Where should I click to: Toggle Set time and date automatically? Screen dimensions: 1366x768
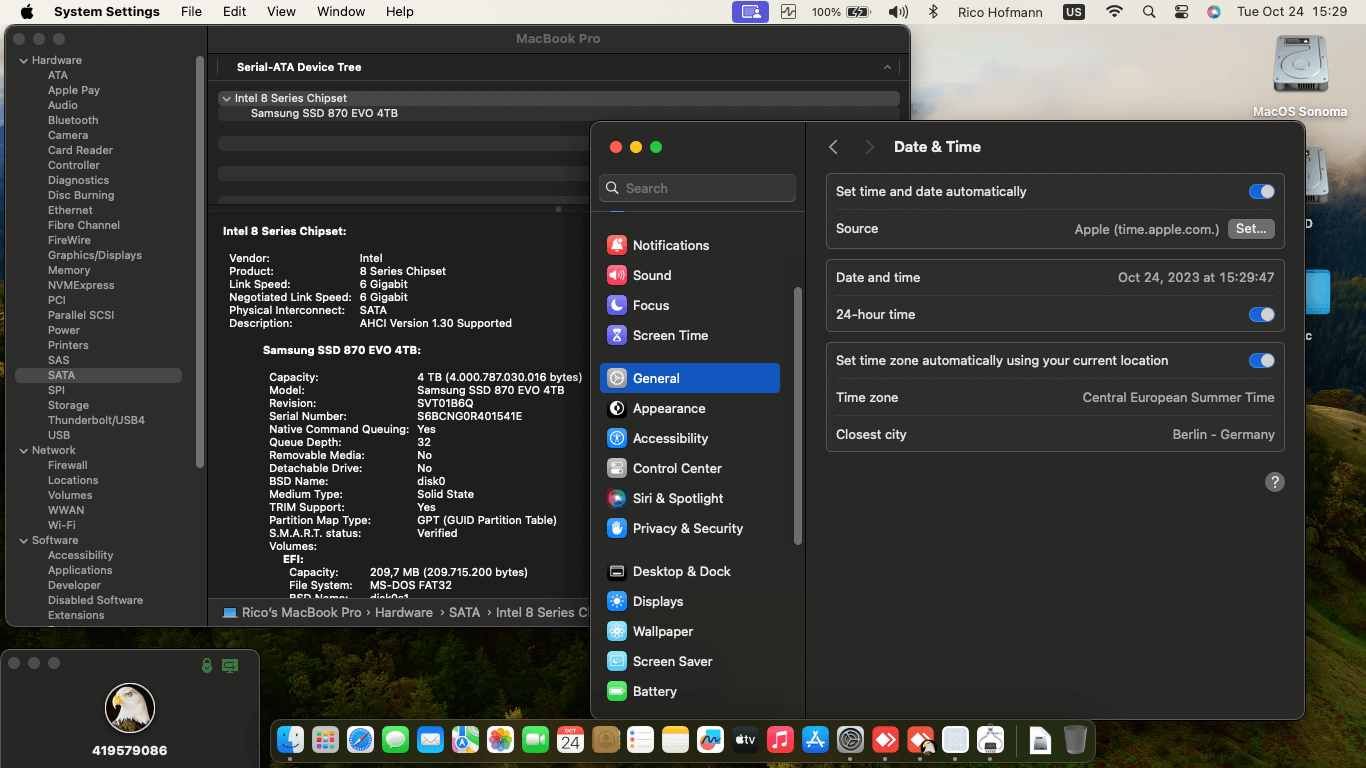1261,192
